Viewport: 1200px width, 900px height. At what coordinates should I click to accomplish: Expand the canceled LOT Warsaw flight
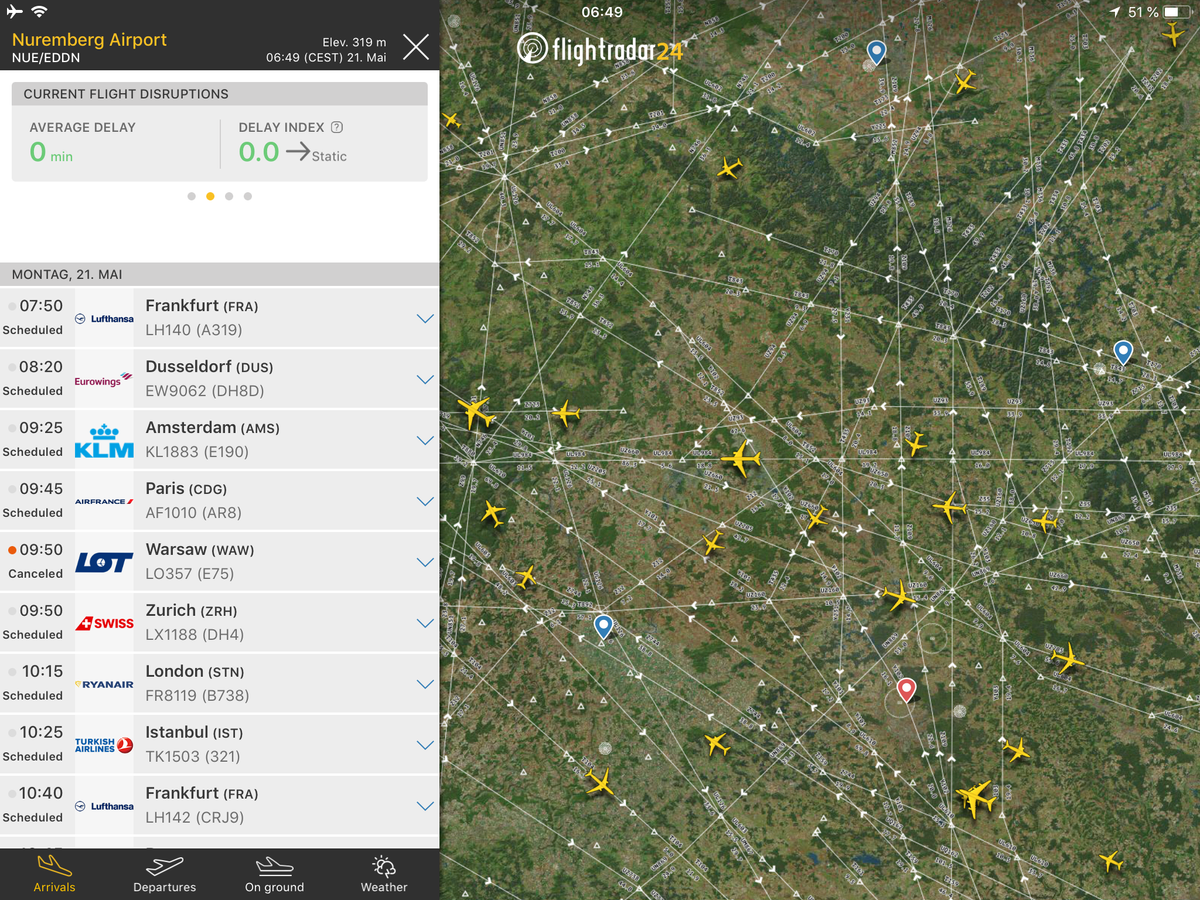click(425, 563)
